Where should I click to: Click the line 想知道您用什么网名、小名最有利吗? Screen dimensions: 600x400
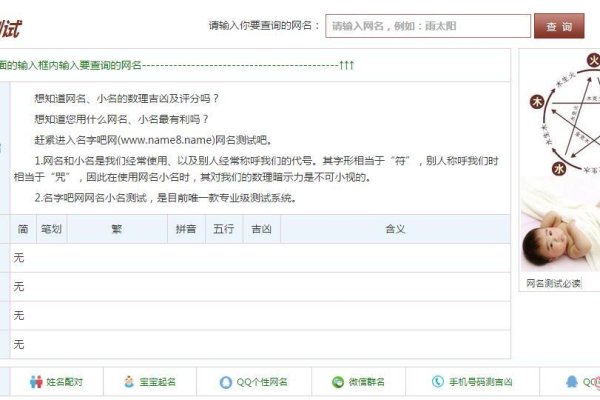(121, 119)
